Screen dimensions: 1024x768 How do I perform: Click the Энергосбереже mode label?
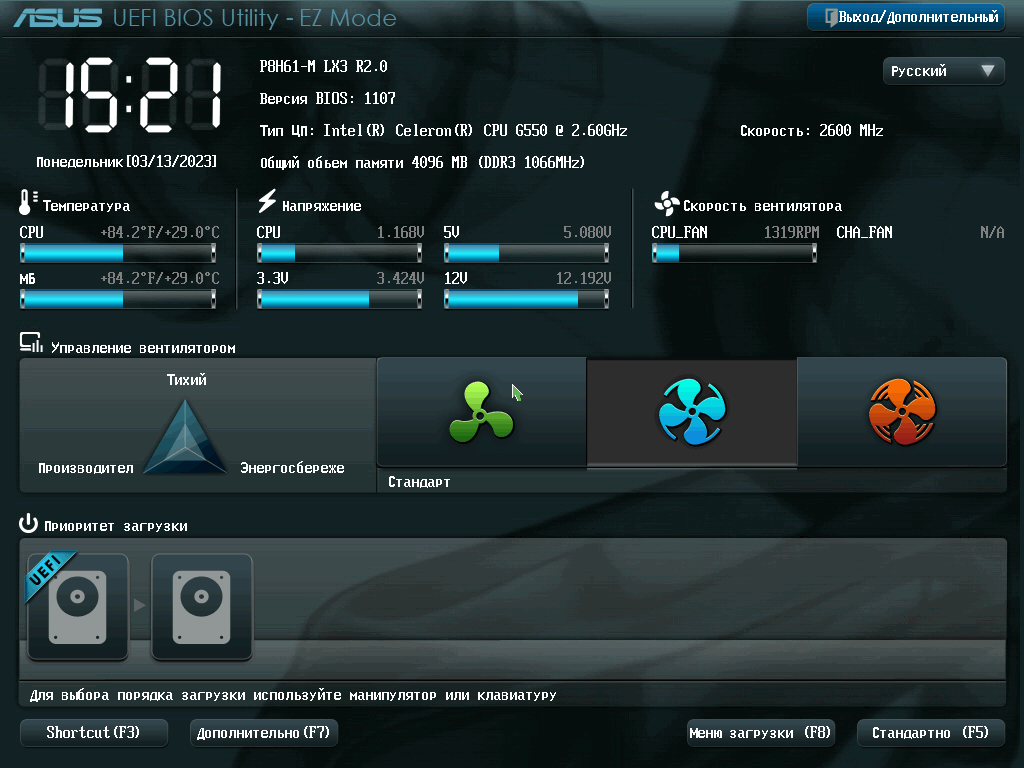click(x=292, y=468)
